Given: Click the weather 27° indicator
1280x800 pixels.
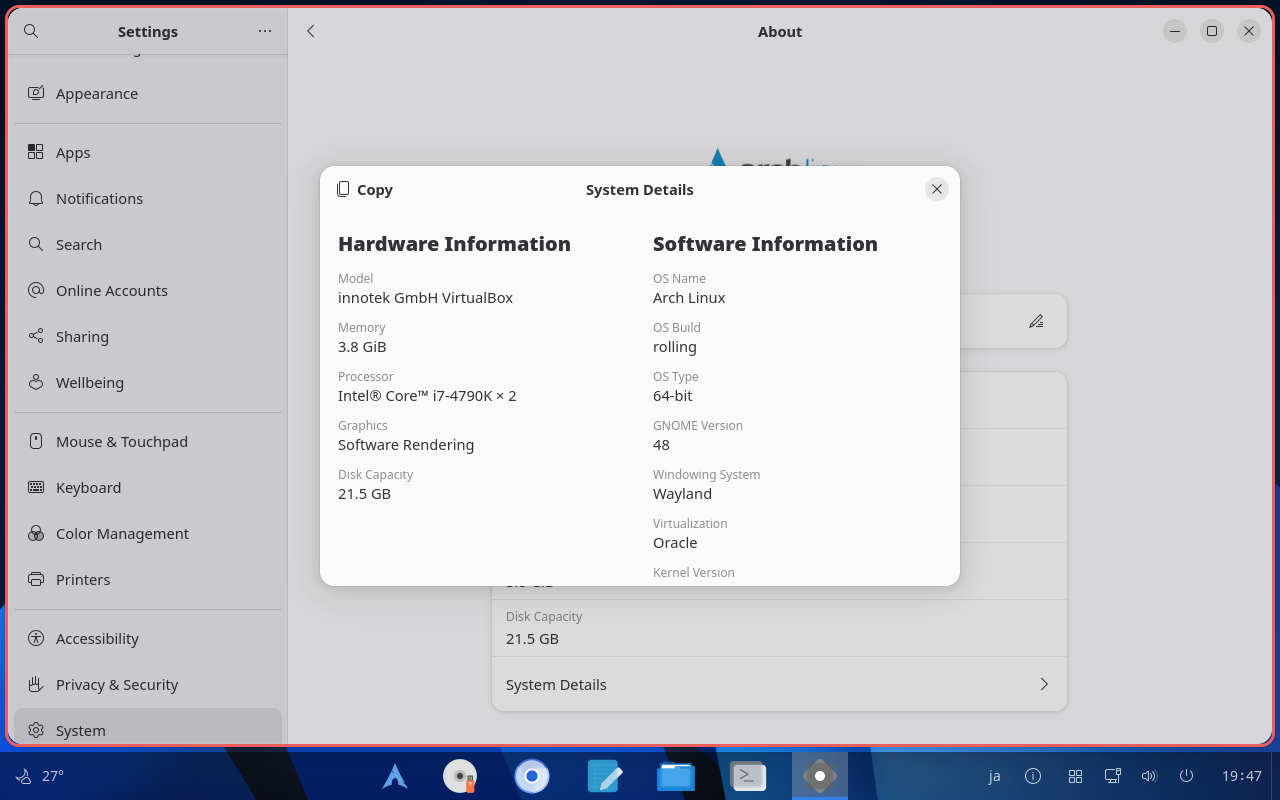Looking at the screenshot, I should (x=40, y=775).
